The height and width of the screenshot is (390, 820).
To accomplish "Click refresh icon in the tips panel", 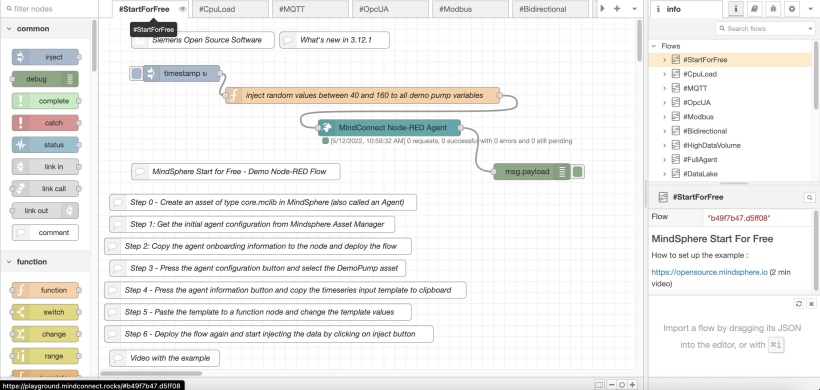I will coord(799,304).
